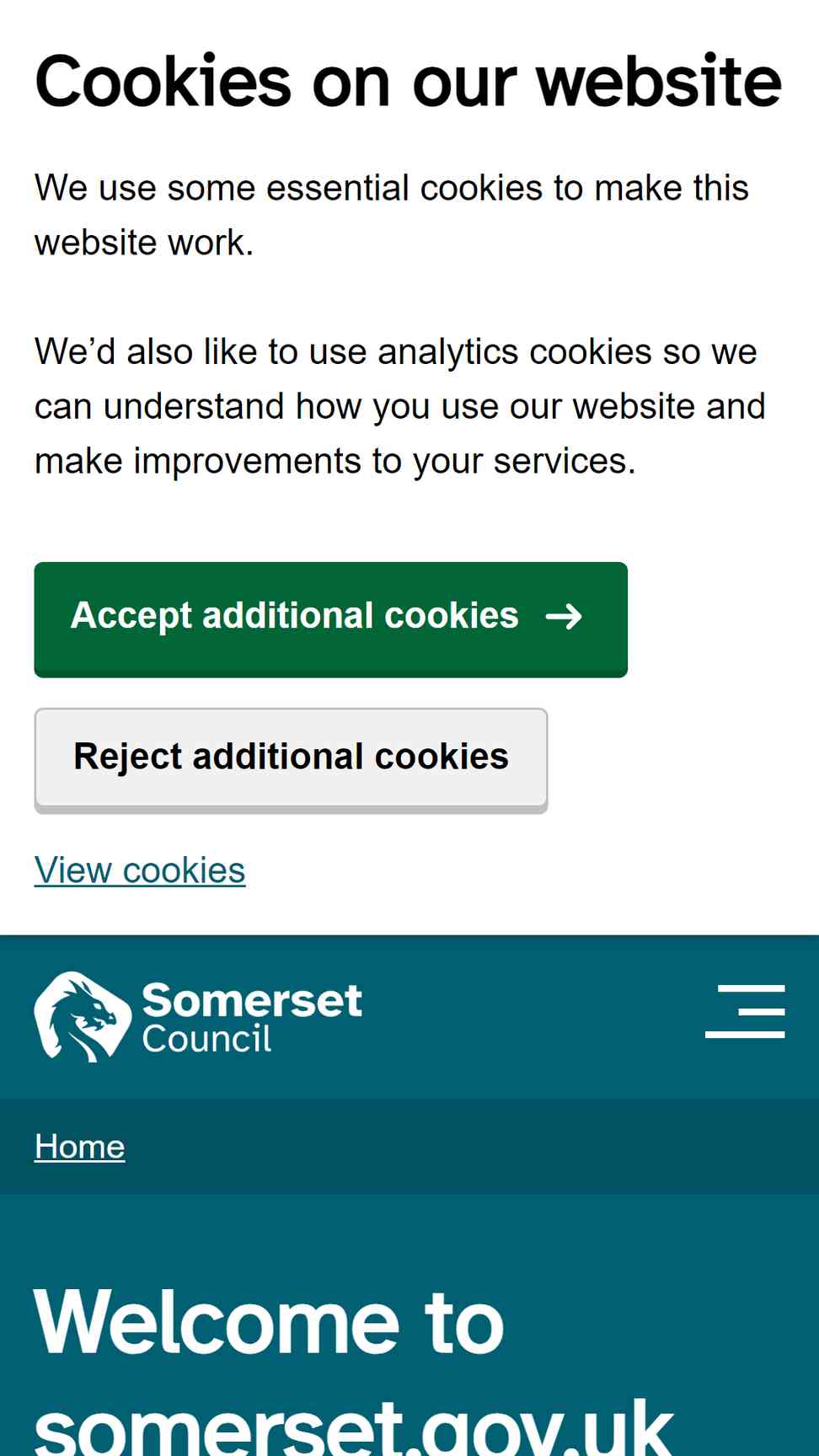Screen dimensions: 819x1456
Task: Click the bottom bar of the menu icon
Action: pos(745,1034)
